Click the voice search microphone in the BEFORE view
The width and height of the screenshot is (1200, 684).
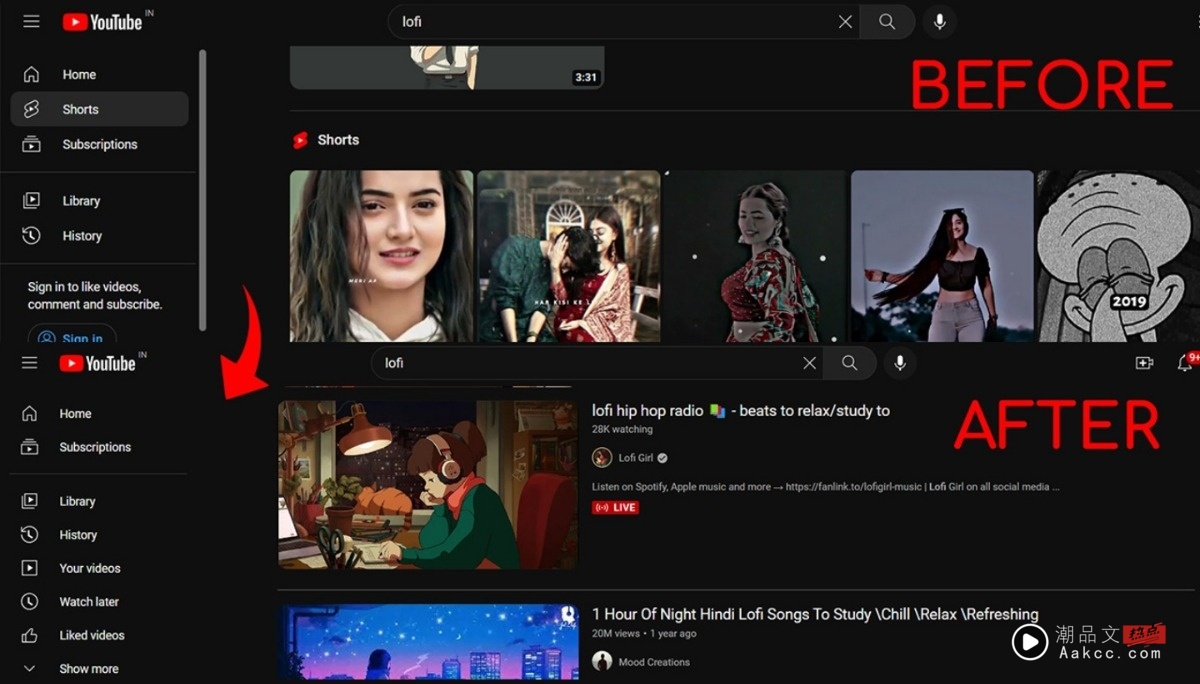[x=939, y=22]
